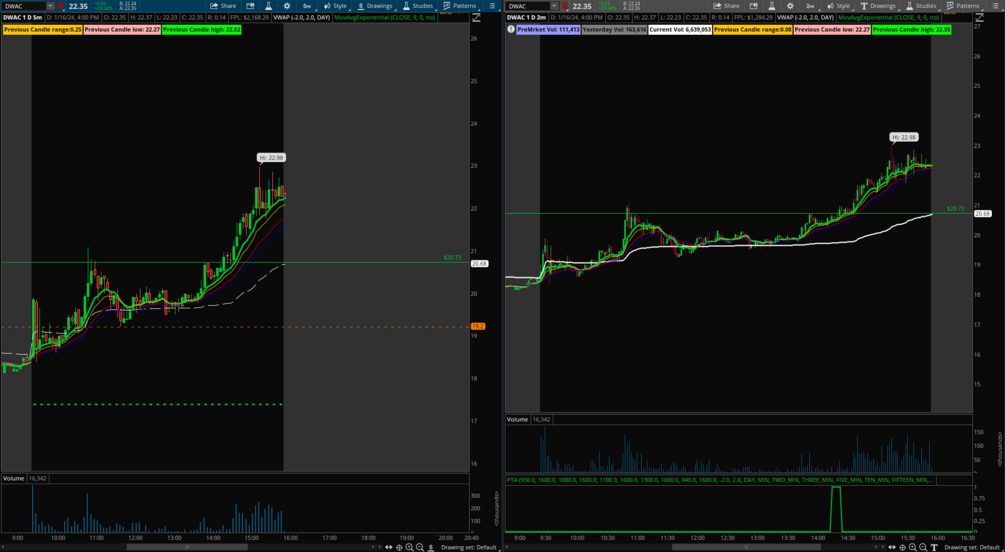Click the right chart's horizontal scrollbar thumb
Viewport: 1005px width, 552px height.
pyautogui.click(x=746, y=547)
